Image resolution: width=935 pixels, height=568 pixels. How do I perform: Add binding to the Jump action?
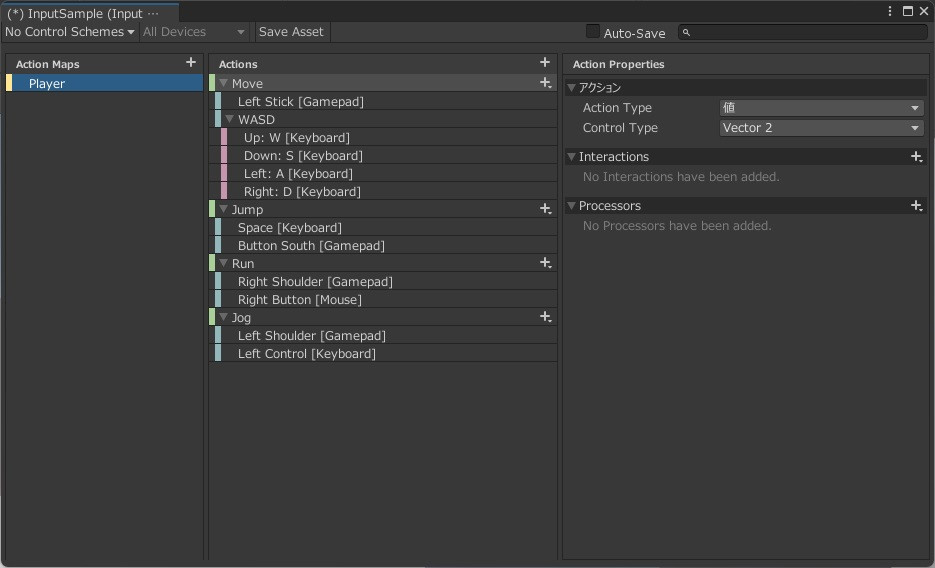(x=545, y=209)
